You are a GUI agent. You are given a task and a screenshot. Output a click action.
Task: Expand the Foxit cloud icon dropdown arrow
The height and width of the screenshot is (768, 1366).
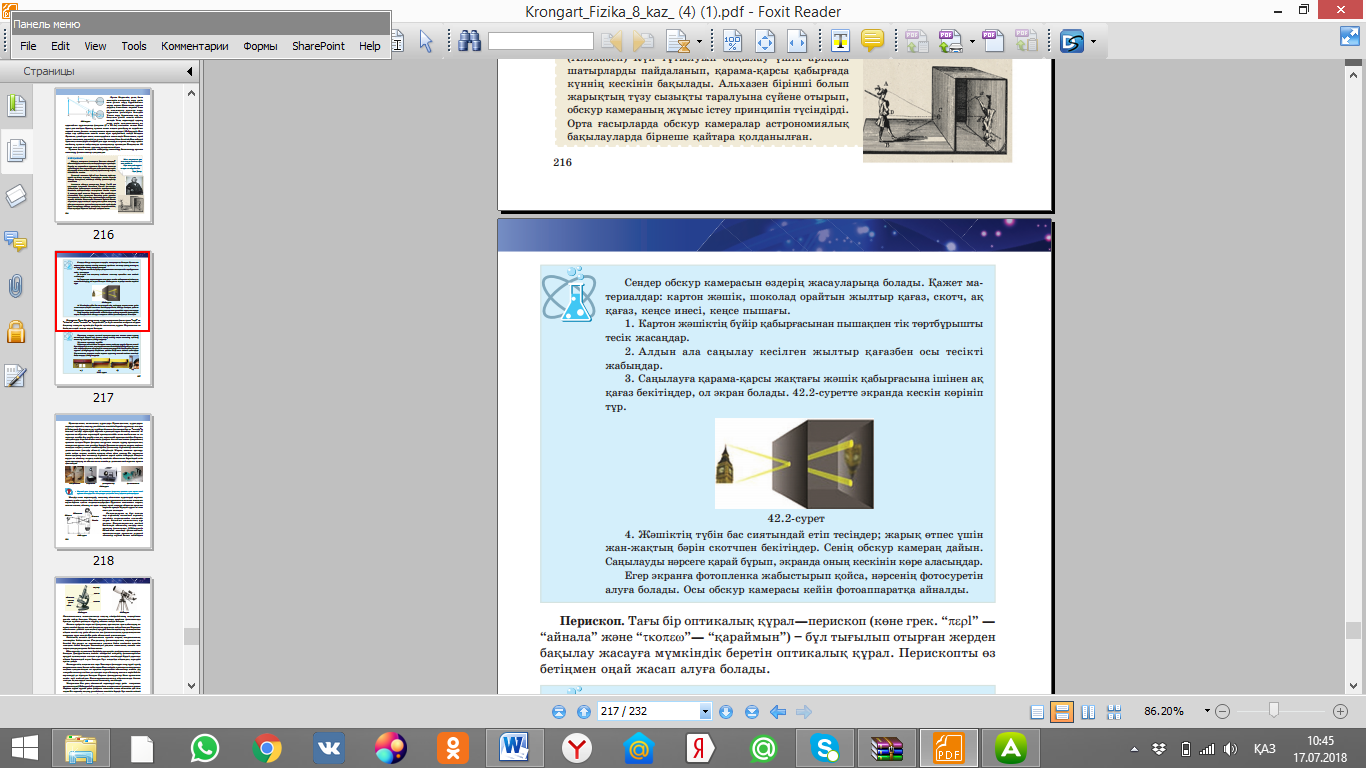pyautogui.click(x=1093, y=41)
